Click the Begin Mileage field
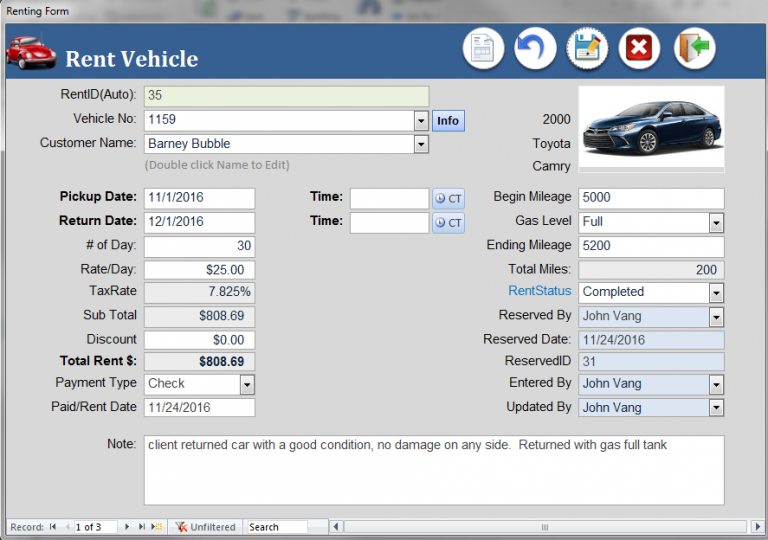 click(x=651, y=198)
